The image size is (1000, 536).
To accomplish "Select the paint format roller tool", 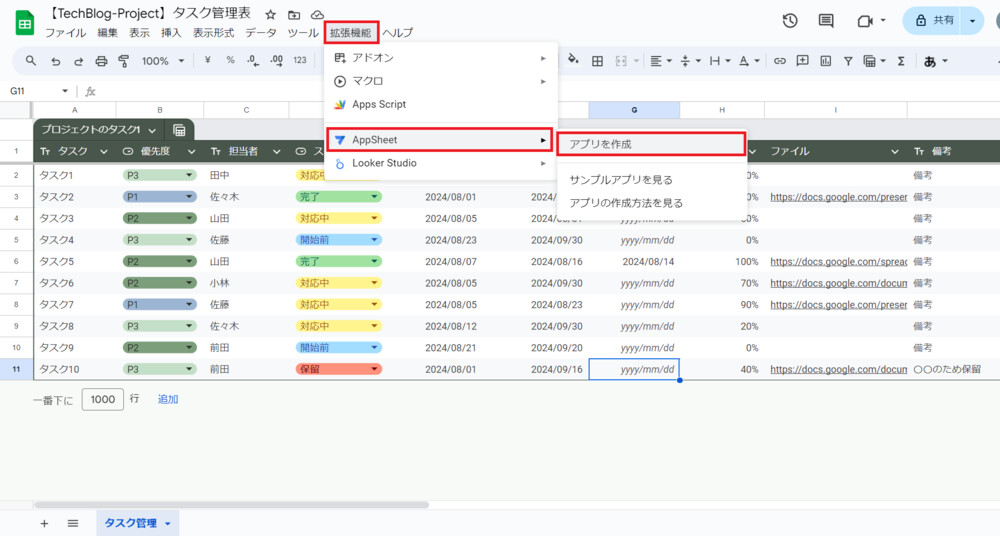I will click(x=124, y=61).
